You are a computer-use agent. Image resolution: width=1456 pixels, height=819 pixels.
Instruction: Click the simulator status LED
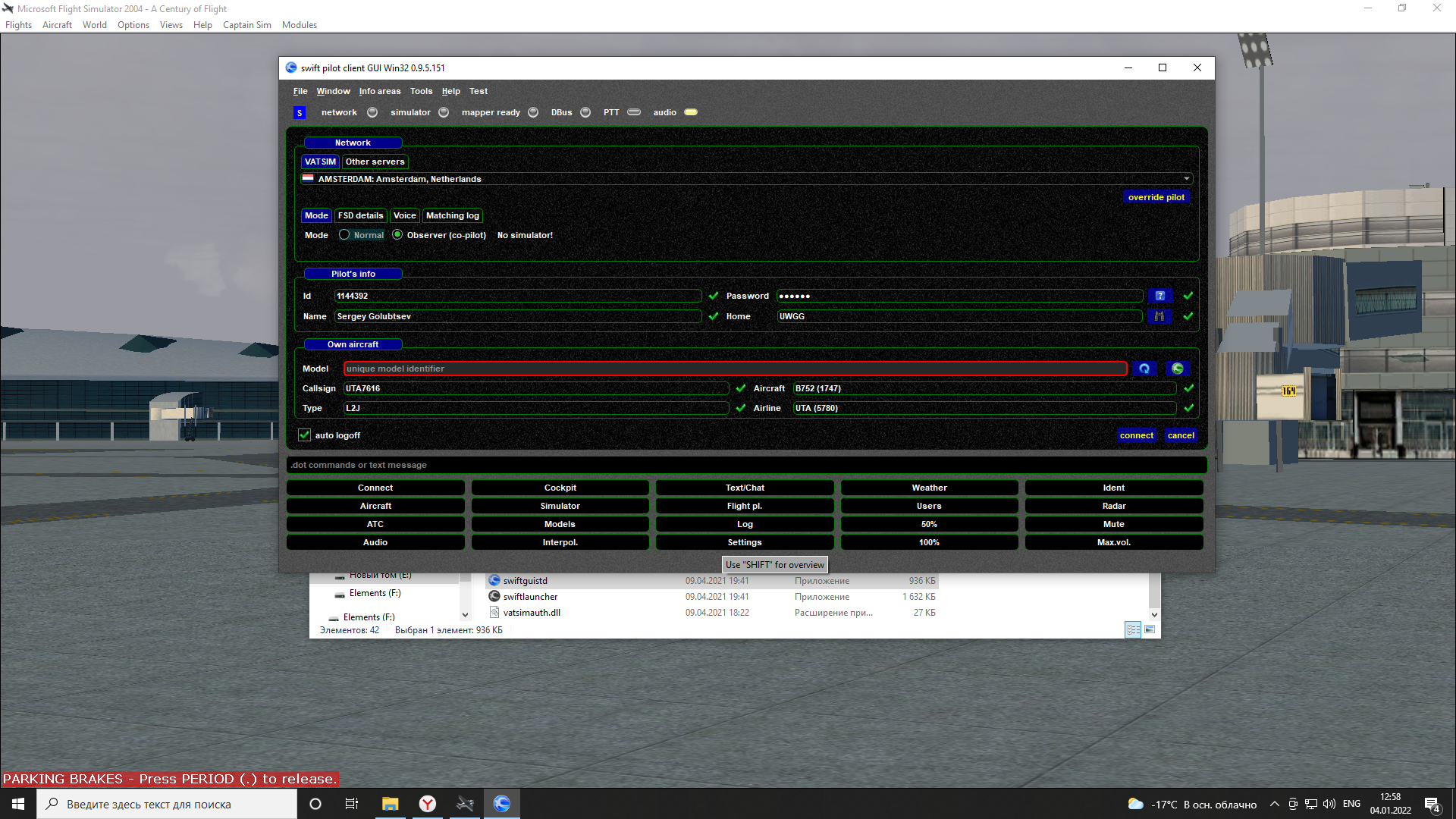click(x=444, y=112)
